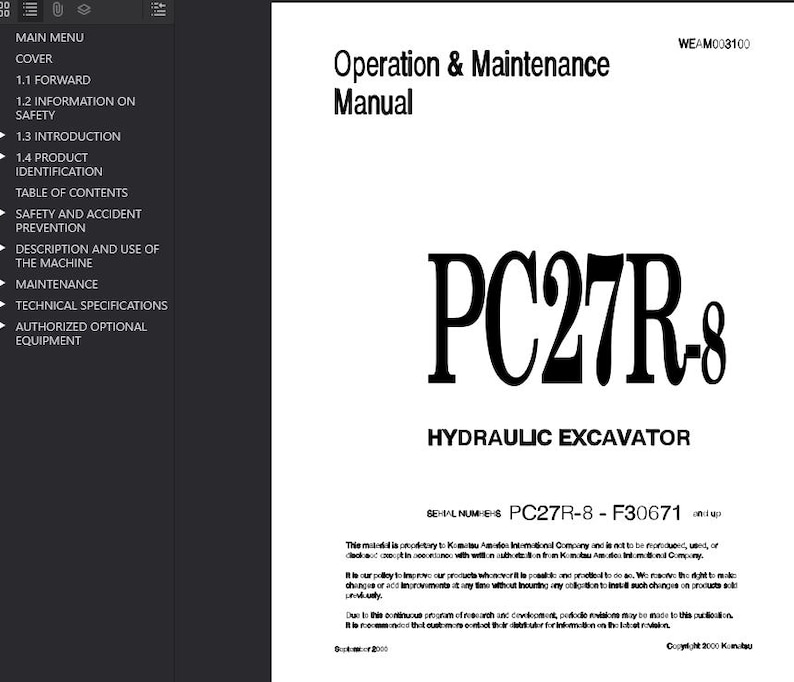Open the COVER bookmark

pos(33,59)
